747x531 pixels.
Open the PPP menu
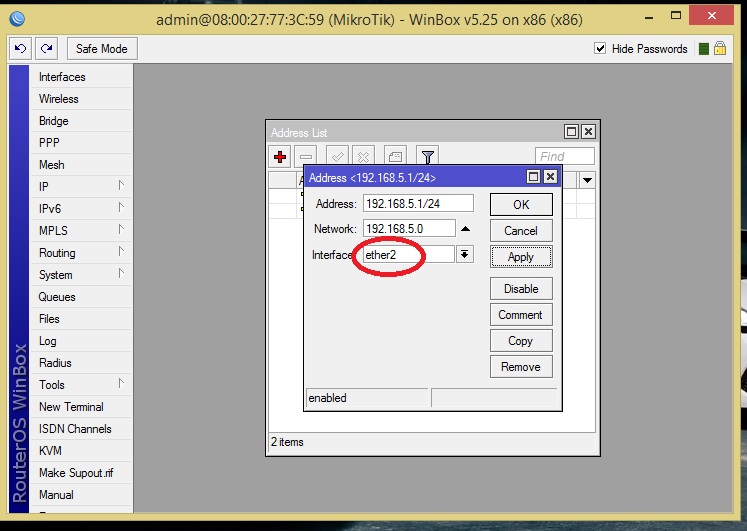(x=81, y=142)
